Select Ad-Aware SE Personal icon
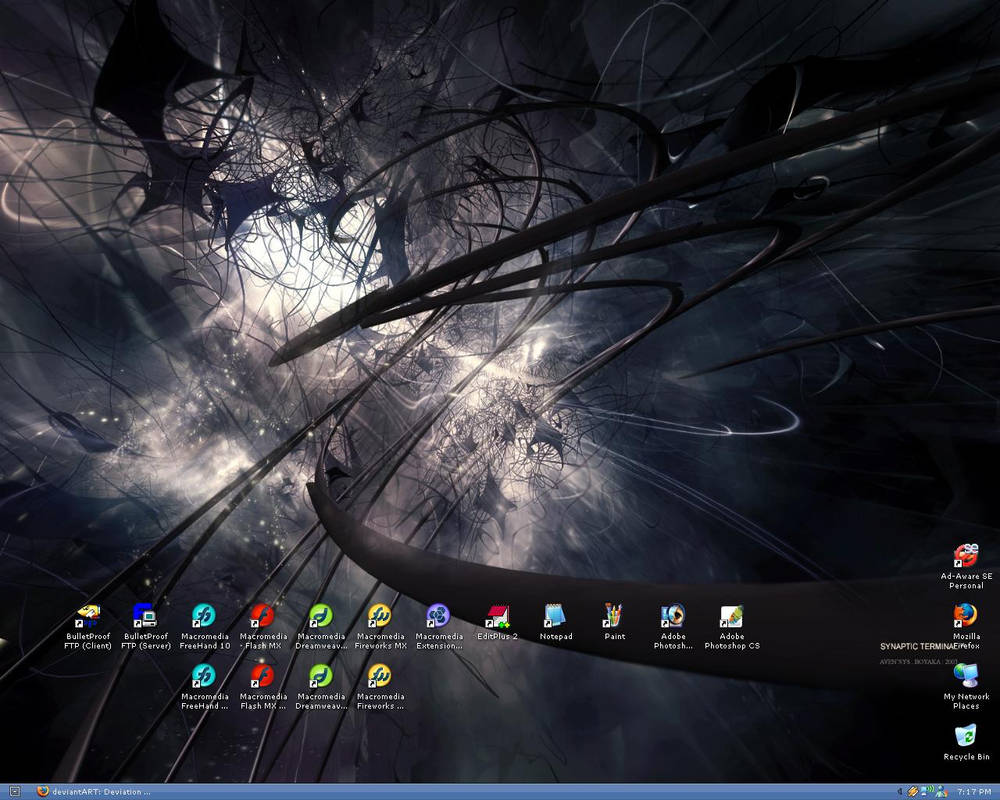 tap(966, 567)
